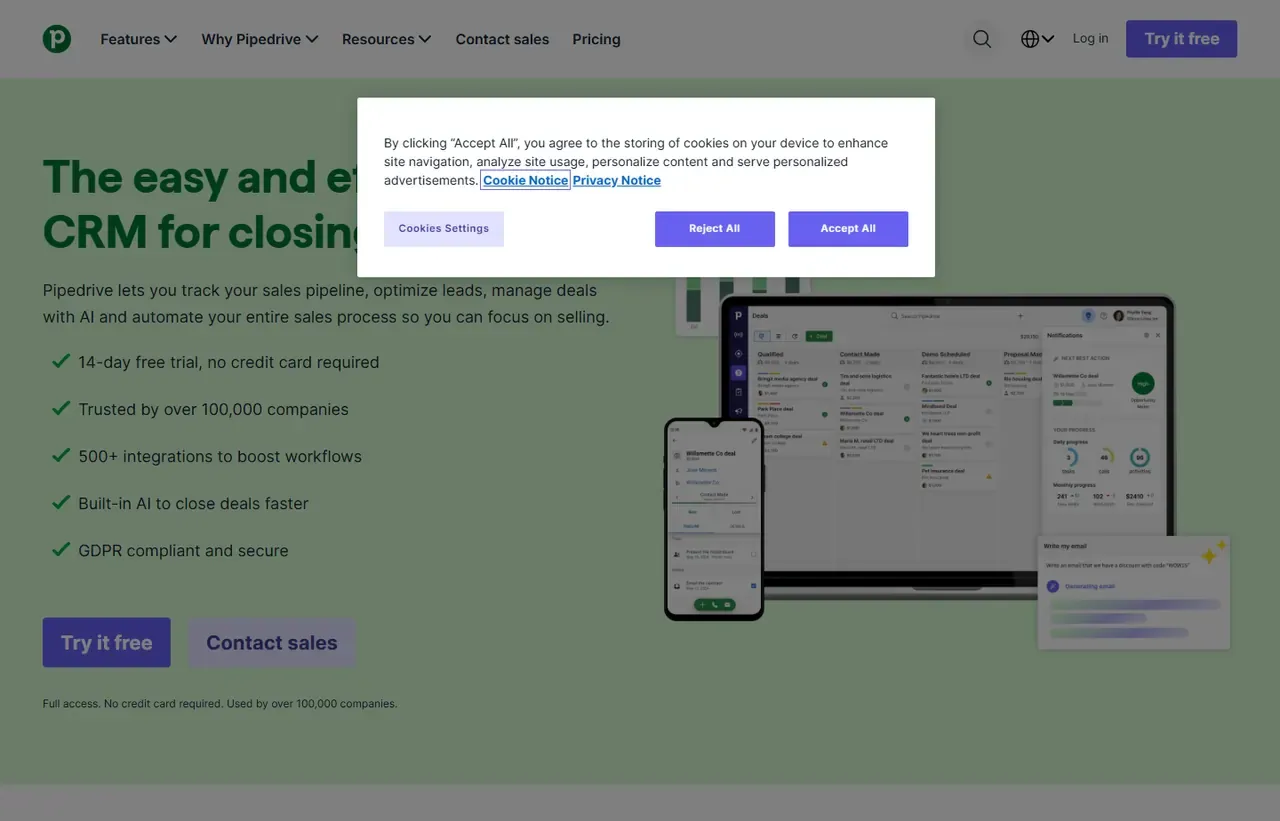Click the header Try it free button

(1181, 39)
